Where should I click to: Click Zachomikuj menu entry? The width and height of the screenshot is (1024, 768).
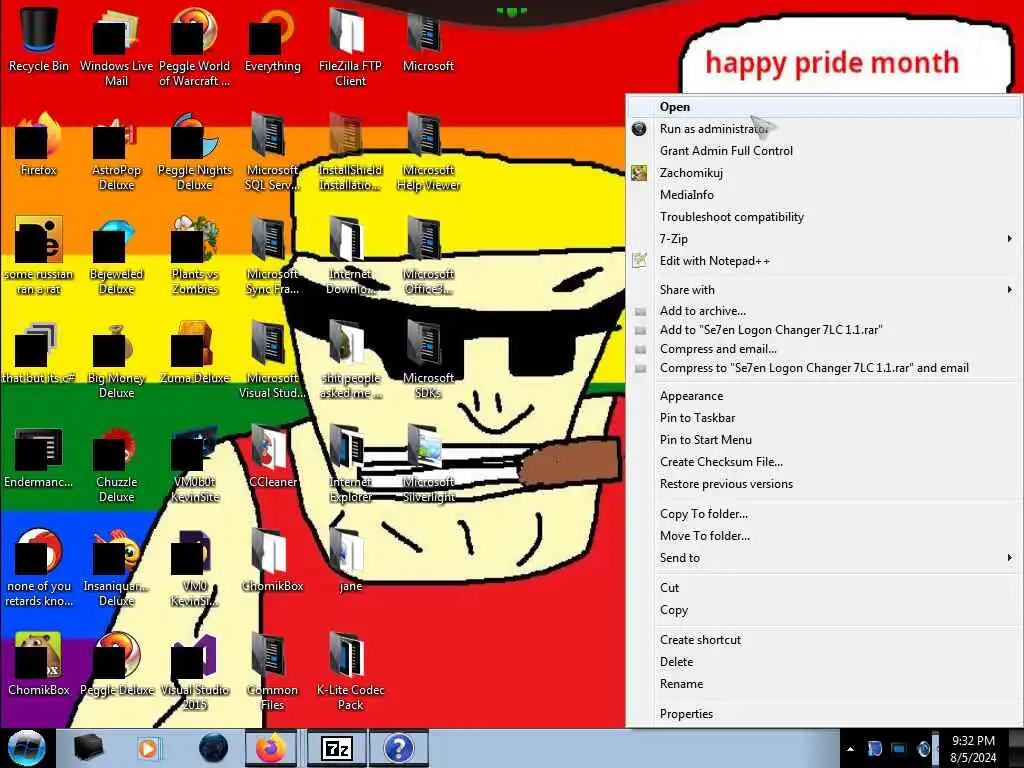[824, 172]
